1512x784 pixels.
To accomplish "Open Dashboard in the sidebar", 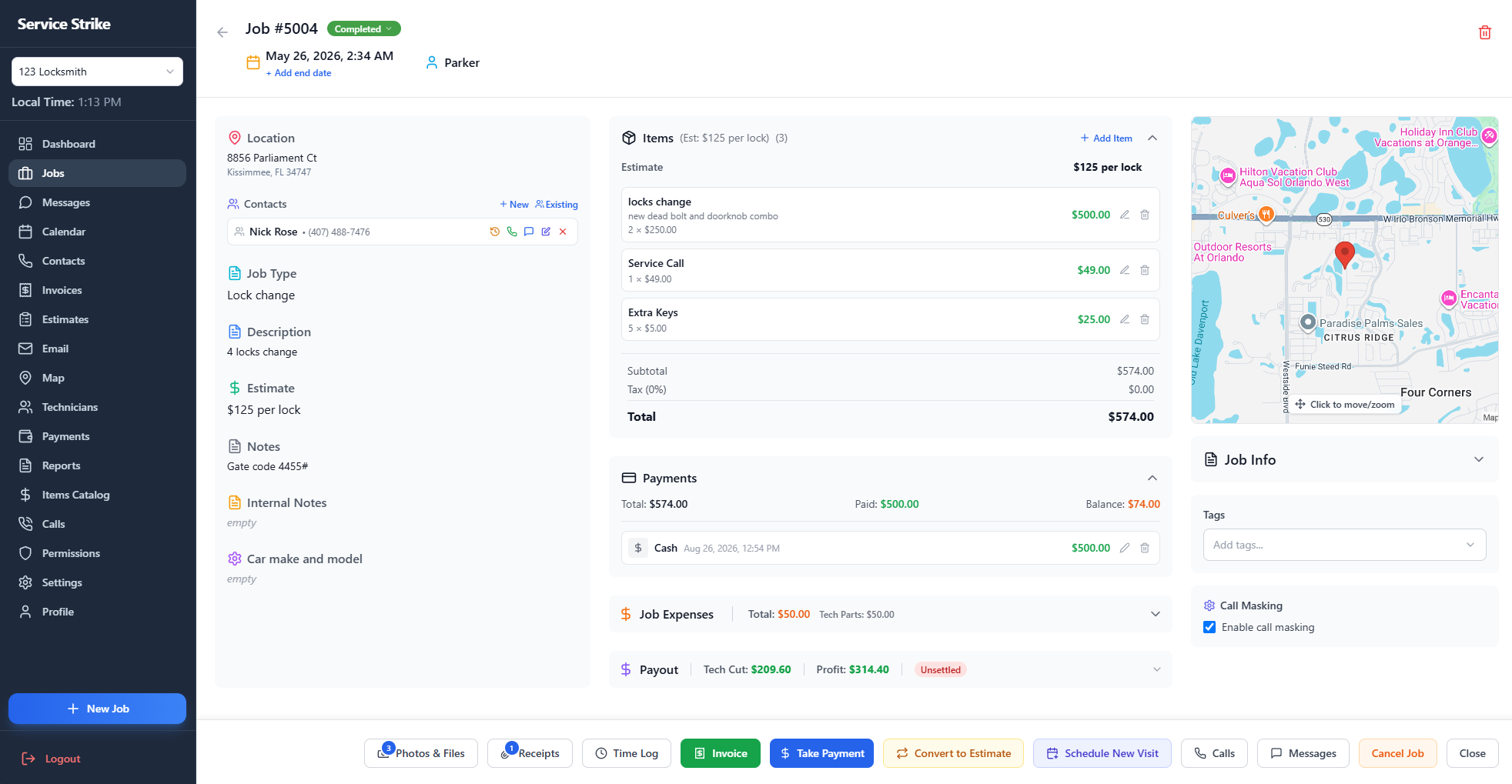I will [x=97, y=144].
